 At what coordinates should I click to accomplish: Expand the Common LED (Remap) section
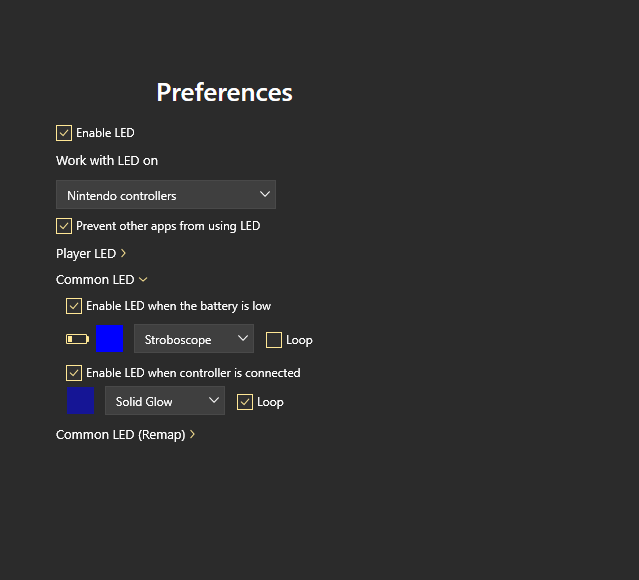pos(120,435)
